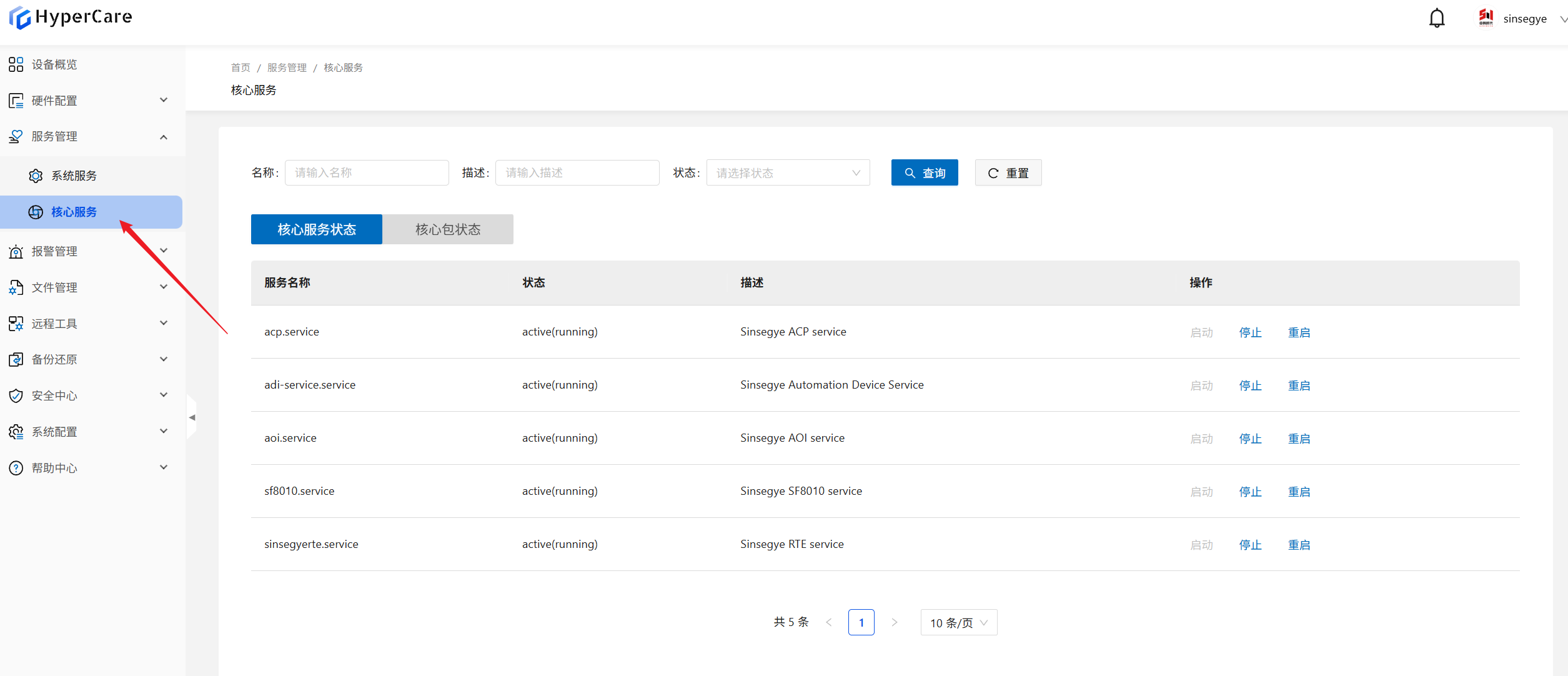Click the 安全中心 shield icon
Screen dimensions: 1568x676
[16, 395]
